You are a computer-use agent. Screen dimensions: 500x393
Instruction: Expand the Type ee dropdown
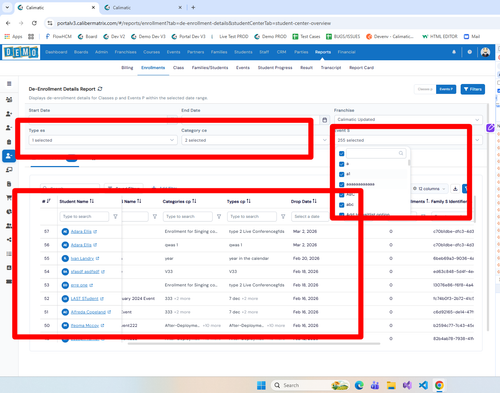tap(103, 140)
